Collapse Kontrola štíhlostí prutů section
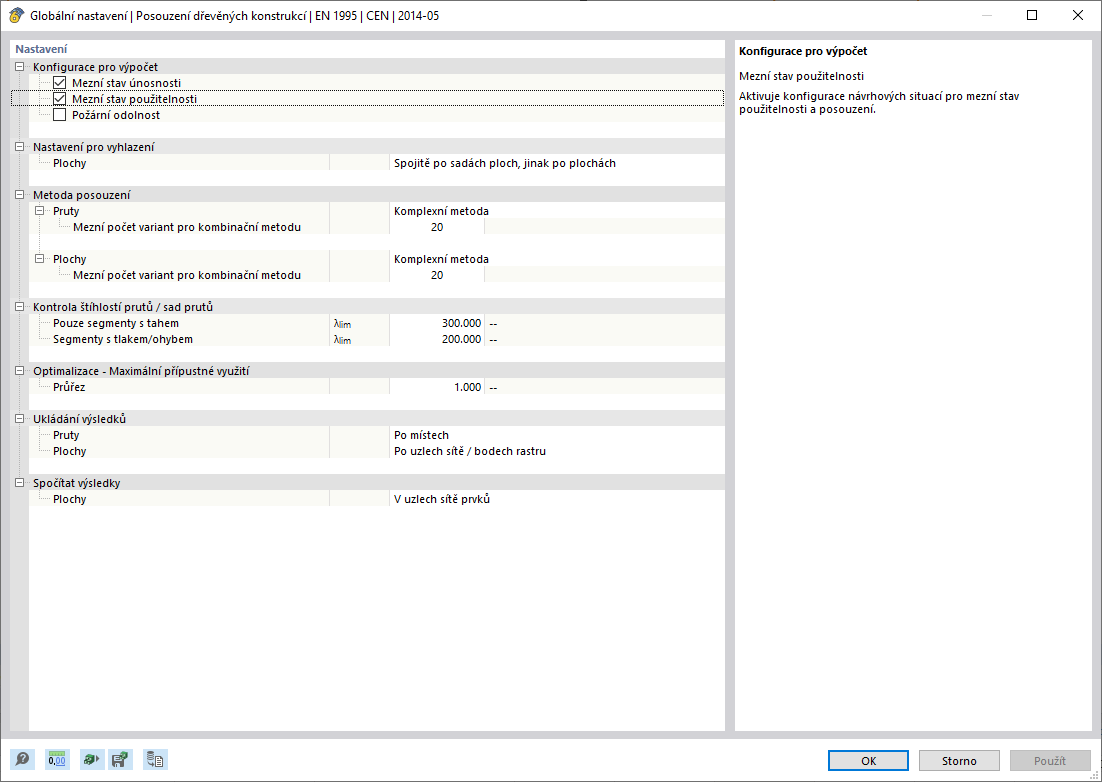1102x782 pixels. tap(20, 307)
